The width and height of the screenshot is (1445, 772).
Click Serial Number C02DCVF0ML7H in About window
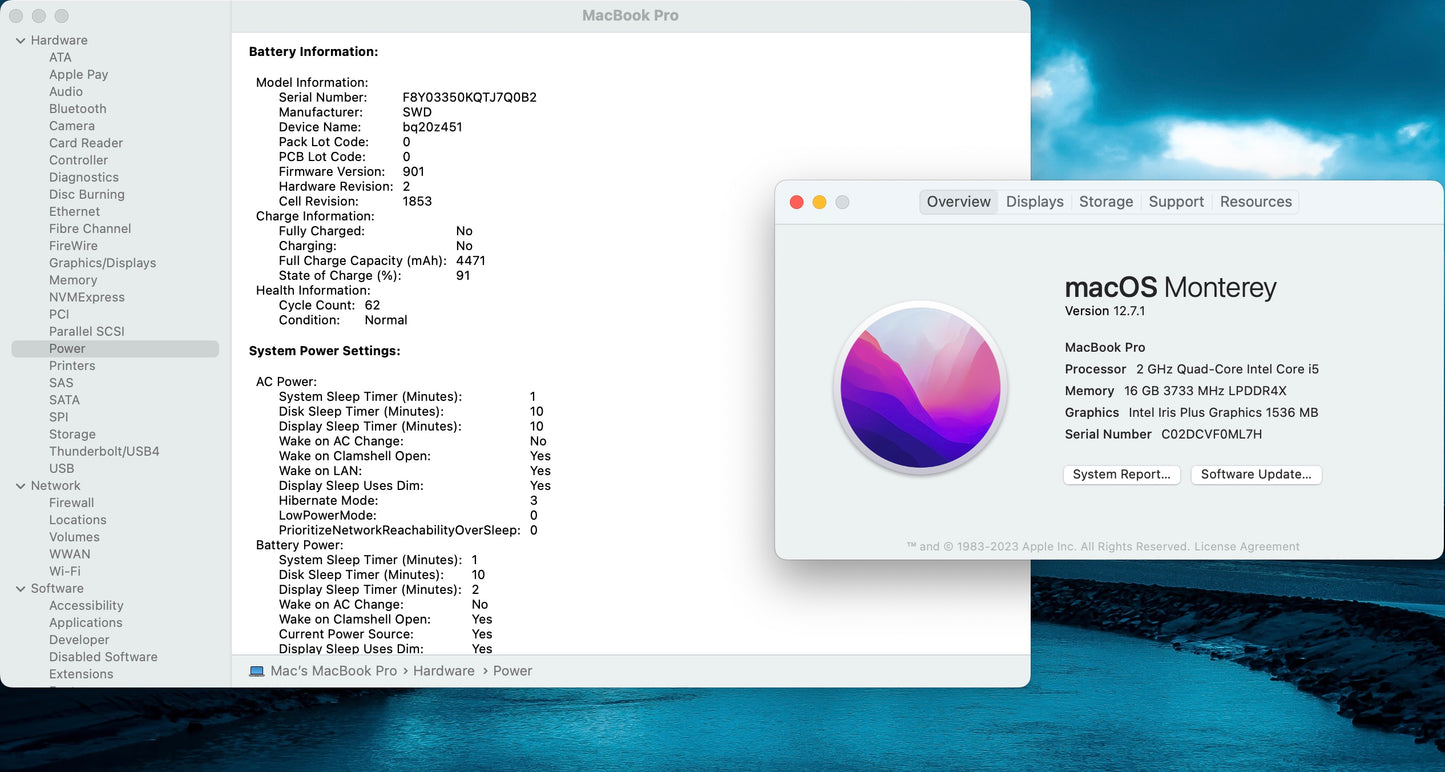coord(1212,435)
